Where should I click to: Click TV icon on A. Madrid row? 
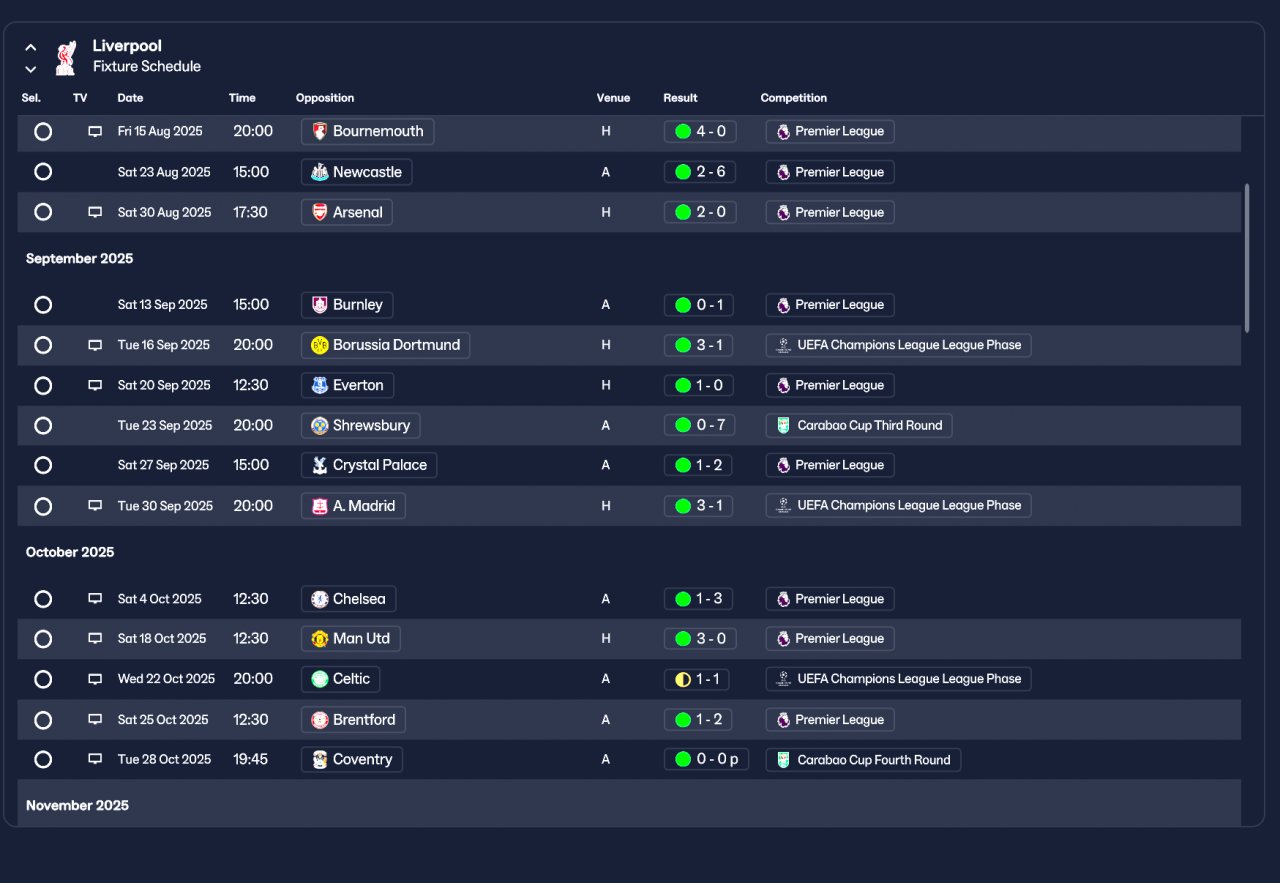(95, 506)
